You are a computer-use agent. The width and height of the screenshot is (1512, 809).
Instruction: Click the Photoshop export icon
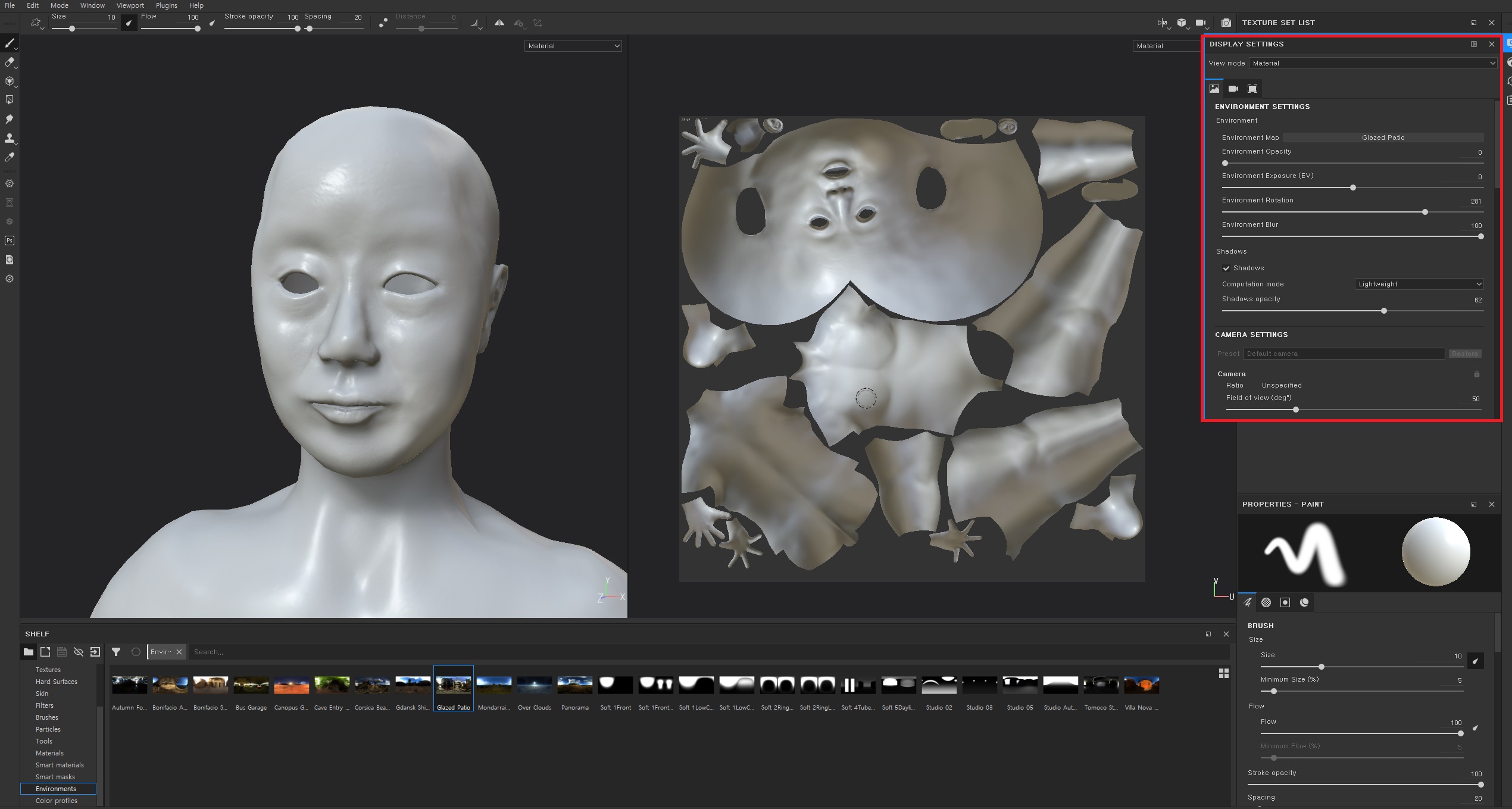[x=10, y=240]
